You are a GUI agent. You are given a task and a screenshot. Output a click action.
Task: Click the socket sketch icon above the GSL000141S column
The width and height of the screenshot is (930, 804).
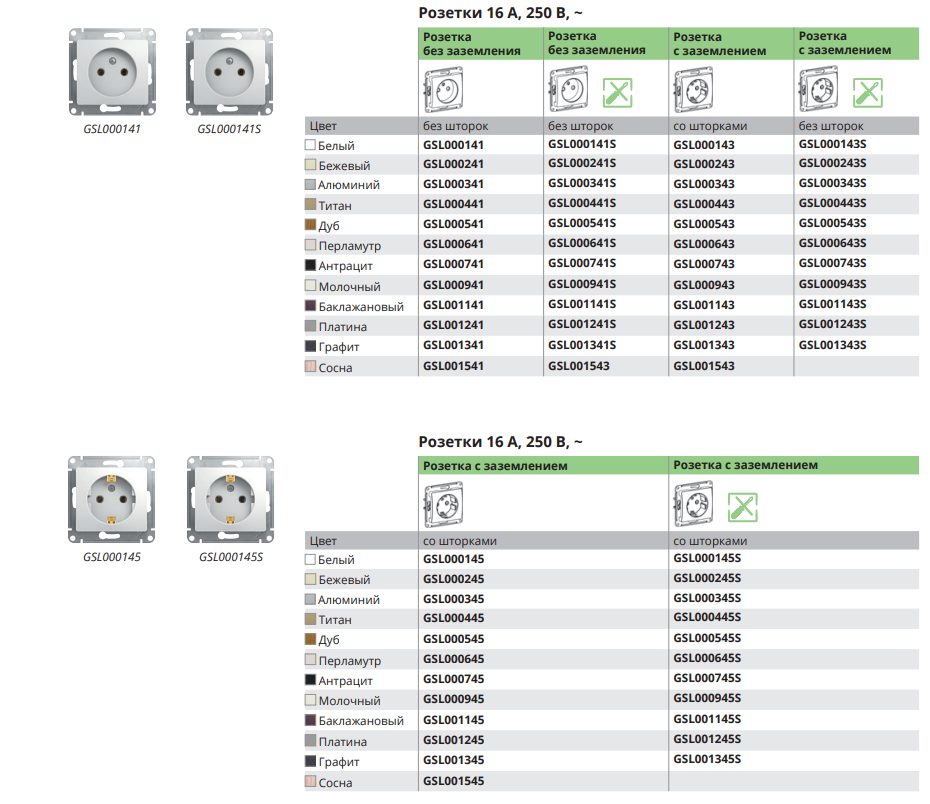pos(568,90)
